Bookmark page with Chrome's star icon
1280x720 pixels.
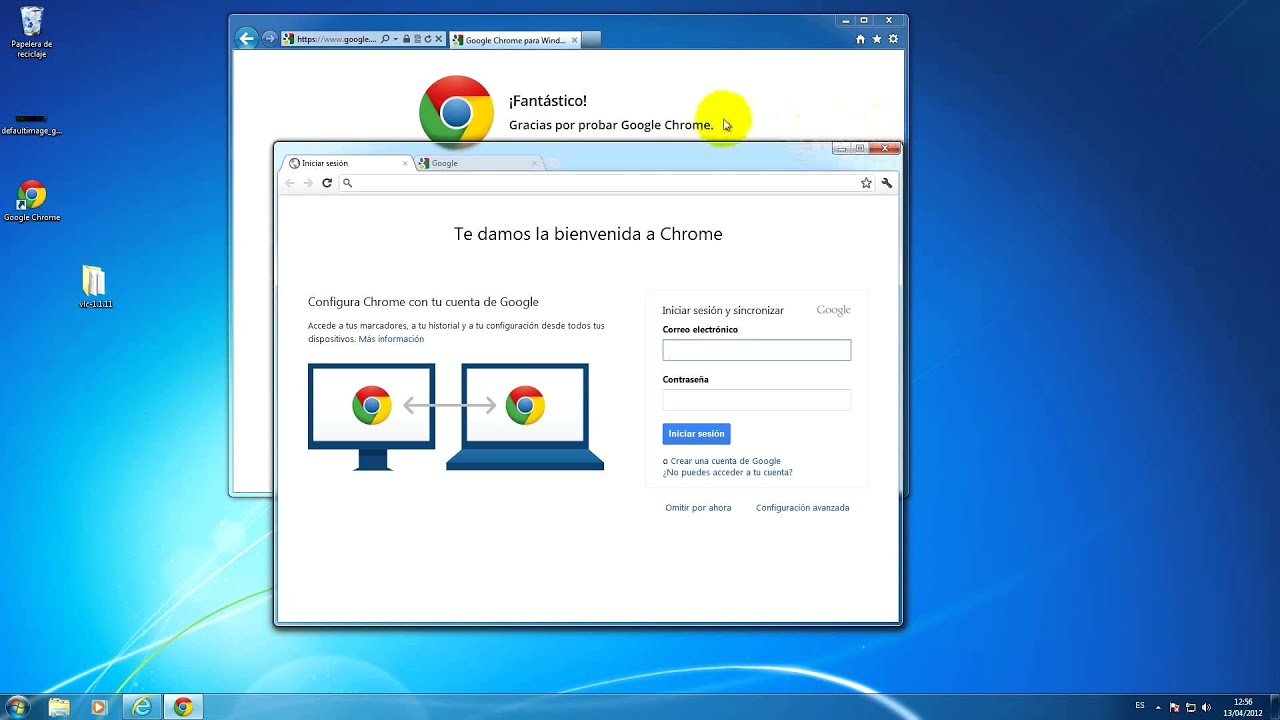tap(866, 183)
